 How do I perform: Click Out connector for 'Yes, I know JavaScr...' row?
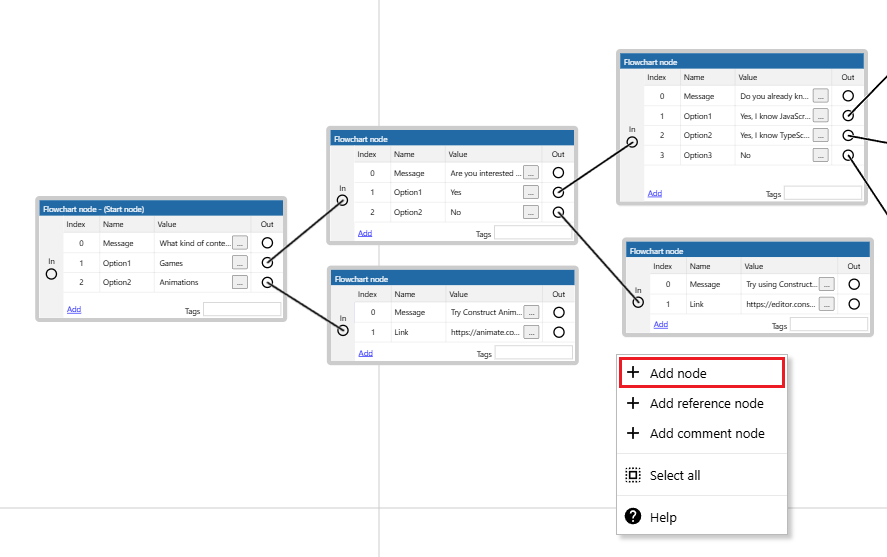(848, 116)
